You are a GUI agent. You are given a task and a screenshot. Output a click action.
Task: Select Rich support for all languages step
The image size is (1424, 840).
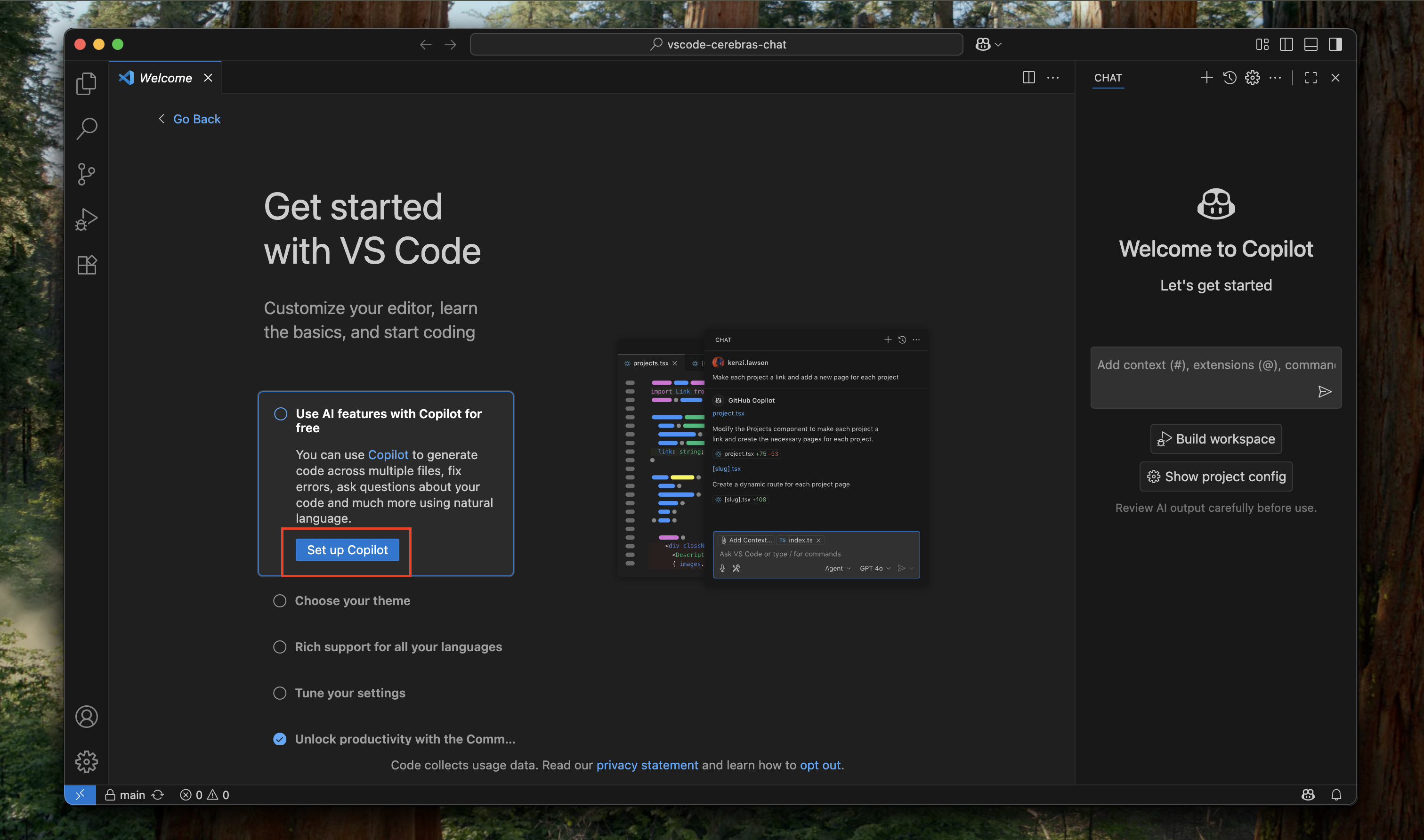398,646
